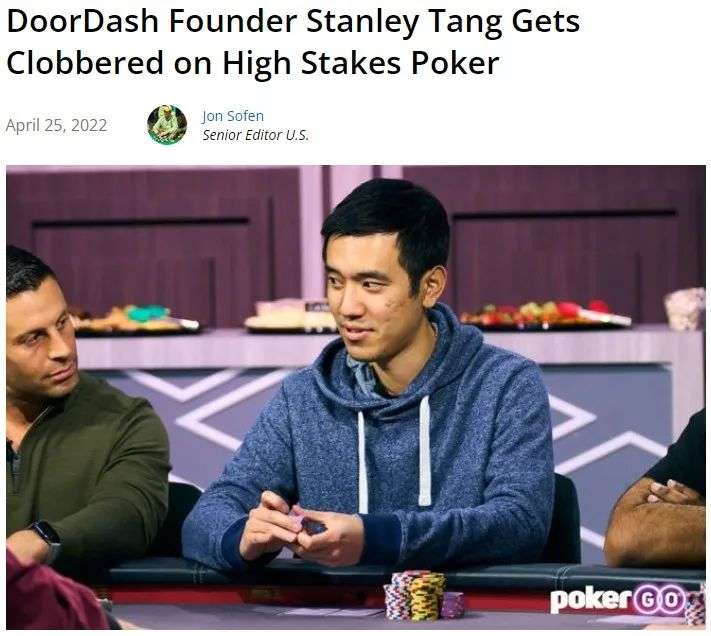Click the tall multicolored poker chip stack
Image resolution: width=711 pixels, height=636 pixels.
415,595
